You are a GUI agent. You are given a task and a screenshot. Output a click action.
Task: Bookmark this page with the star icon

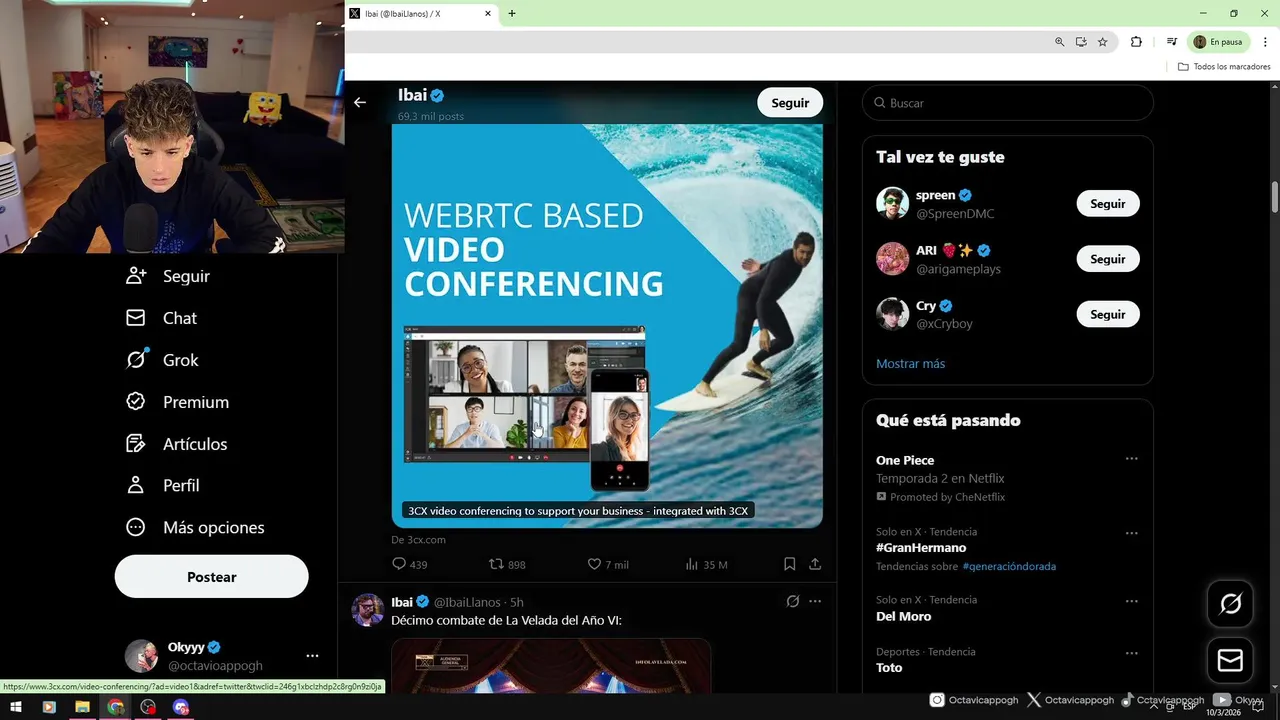click(x=1102, y=42)
